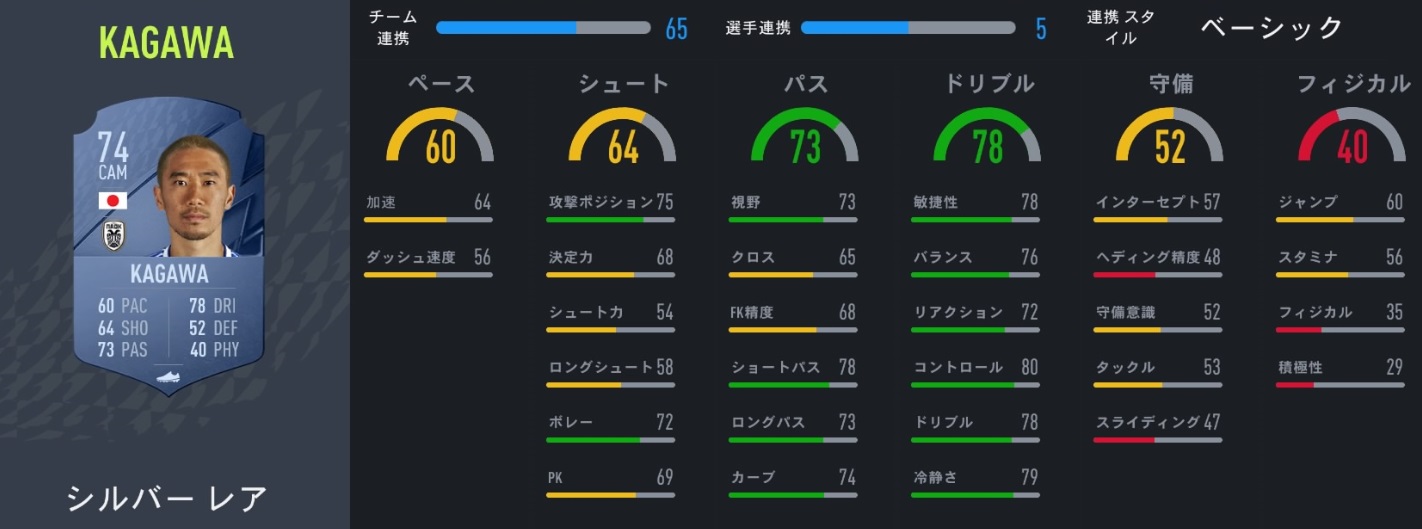Click the 74 CAM rating on the card
This screenshot has width=1422, height=529.
coord(113,157)
